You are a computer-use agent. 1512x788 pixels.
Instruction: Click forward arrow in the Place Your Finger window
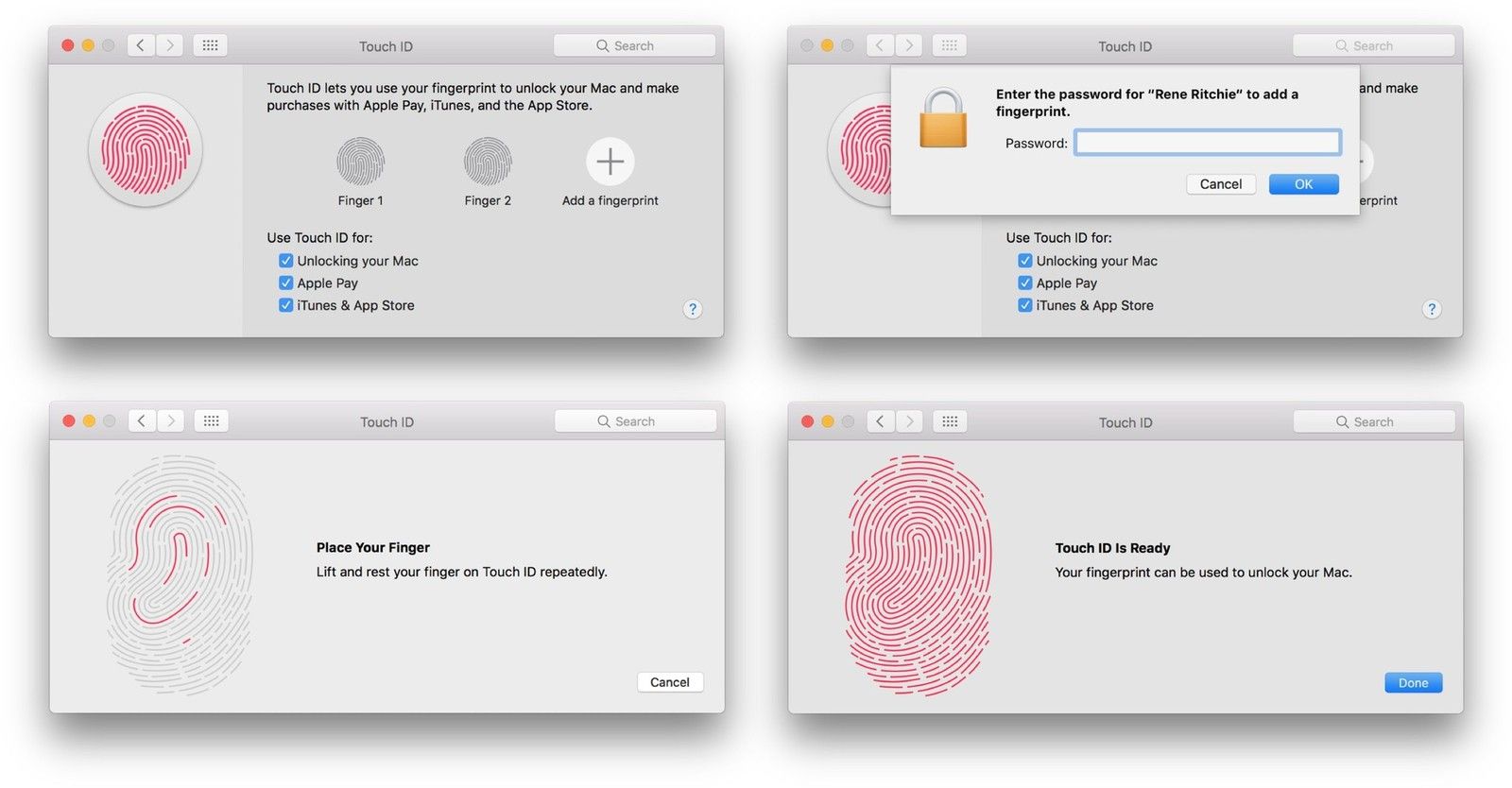pyautogui.click(x=171, y=421)
